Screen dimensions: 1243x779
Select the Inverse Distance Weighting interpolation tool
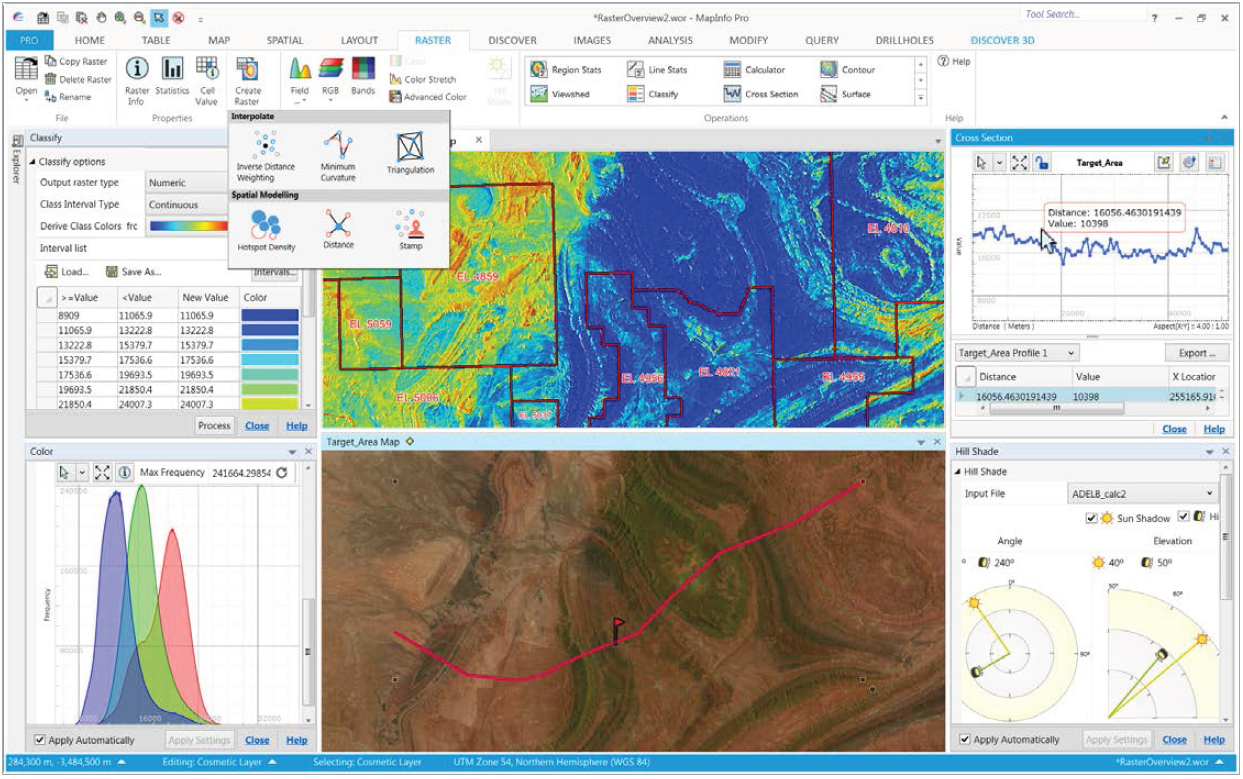click(x=267, y=152)
